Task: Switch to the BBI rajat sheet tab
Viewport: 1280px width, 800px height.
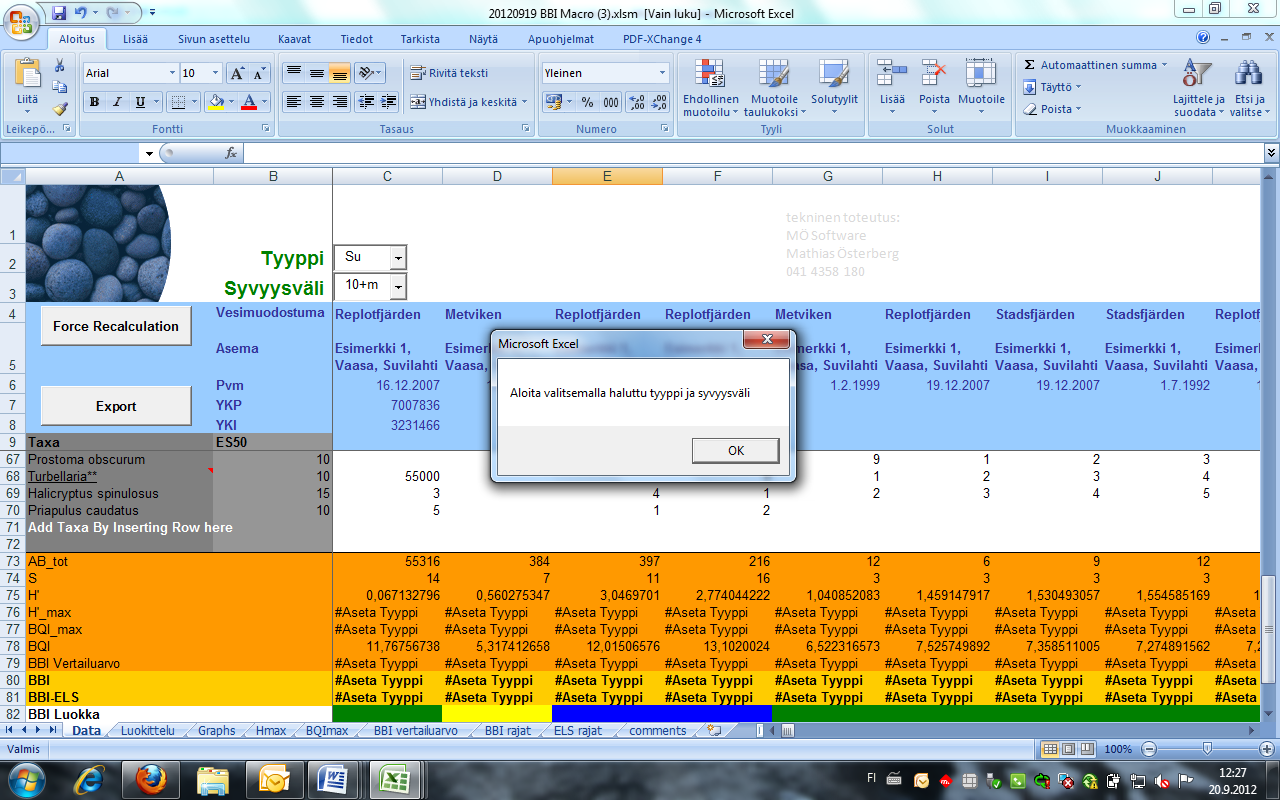Action: click(508, 731)
